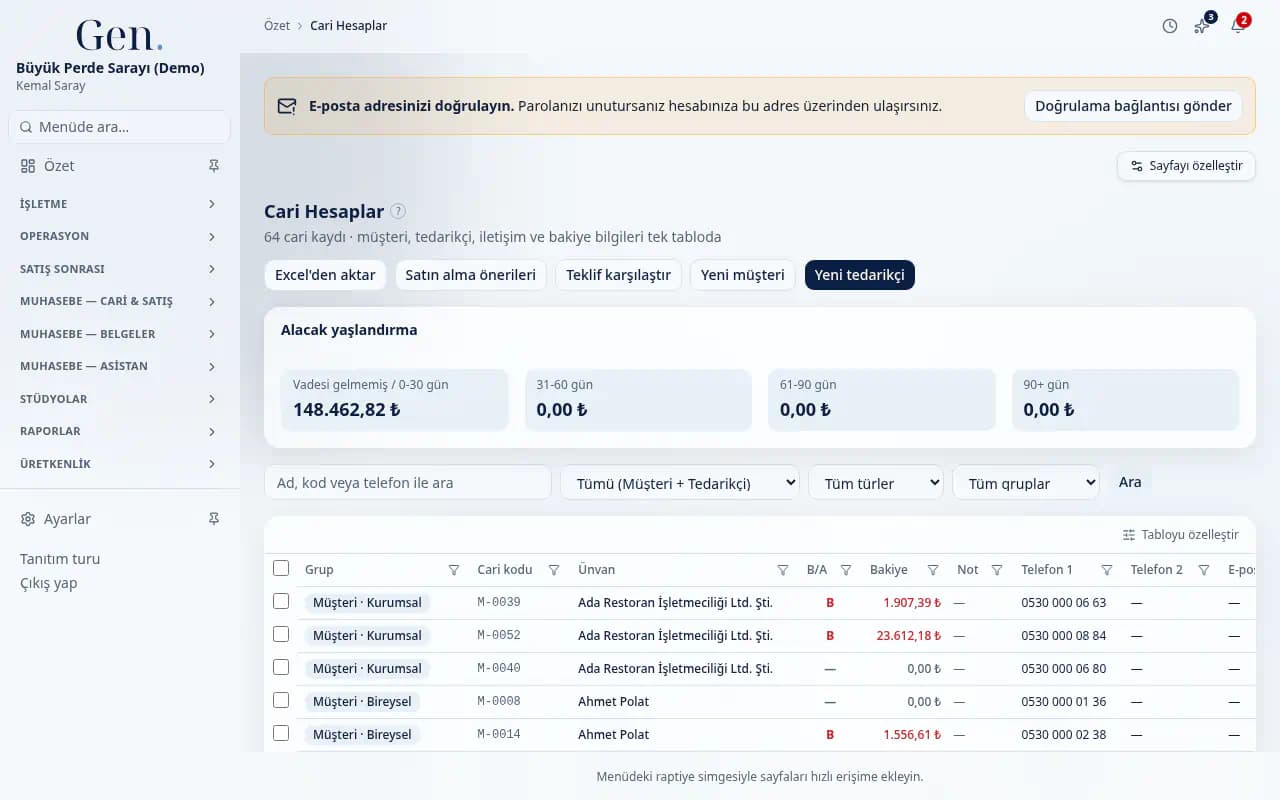
Task: Click Excel'den aktar button
Action: 325,275
